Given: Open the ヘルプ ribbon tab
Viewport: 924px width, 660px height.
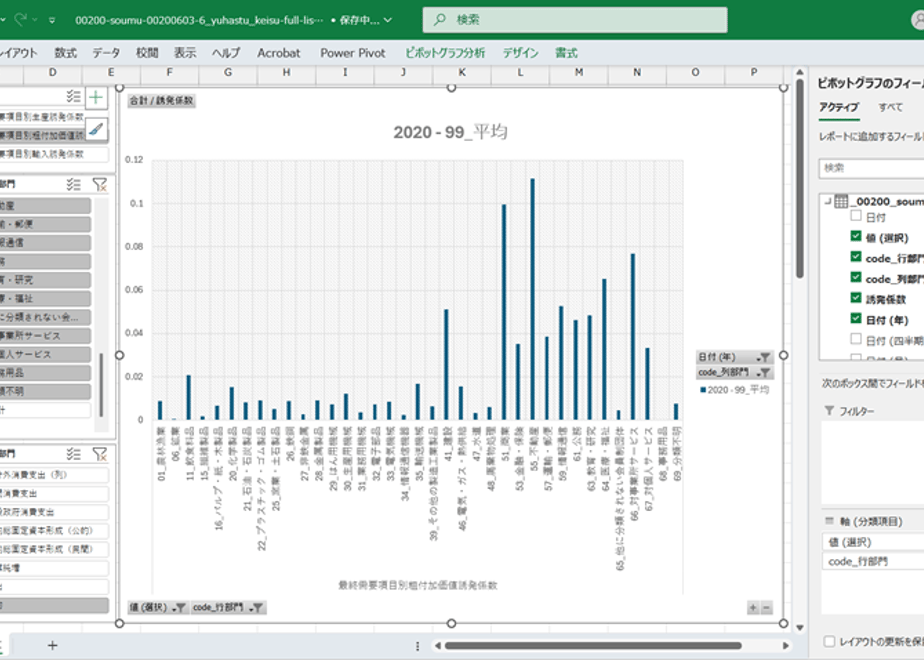Looking at the screenshot, I should (x=226, y=53).
